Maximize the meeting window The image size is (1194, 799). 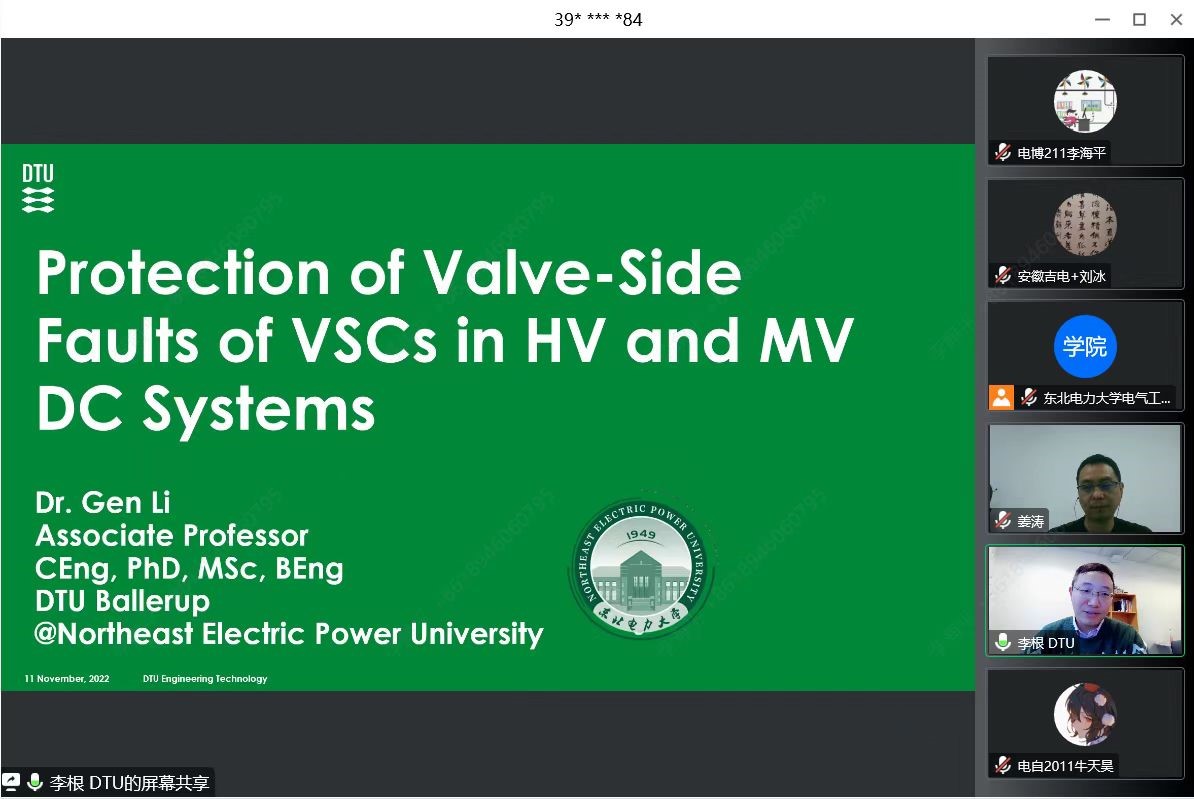(1139, 19)
